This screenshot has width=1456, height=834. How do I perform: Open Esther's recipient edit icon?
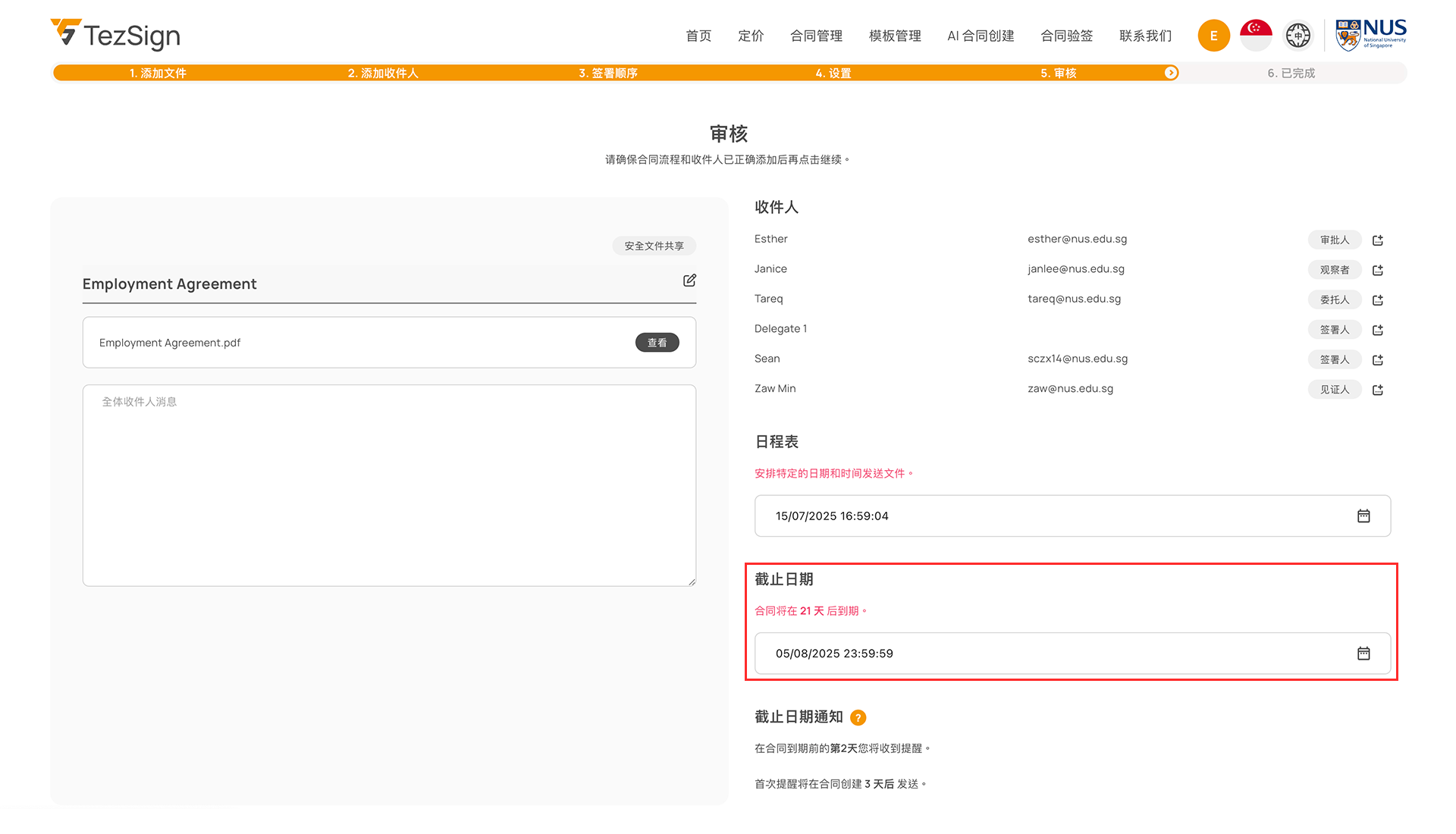click(1378, 240)
